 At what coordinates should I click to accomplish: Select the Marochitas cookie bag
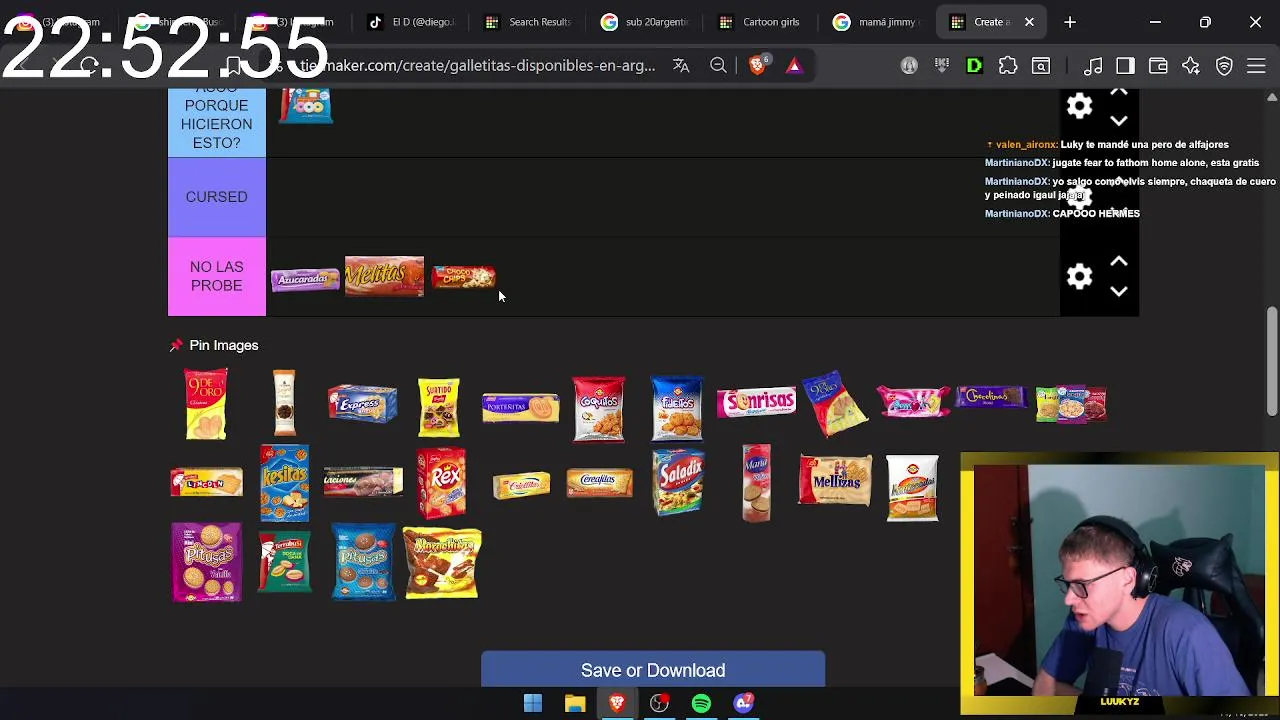tap(442, 564)
